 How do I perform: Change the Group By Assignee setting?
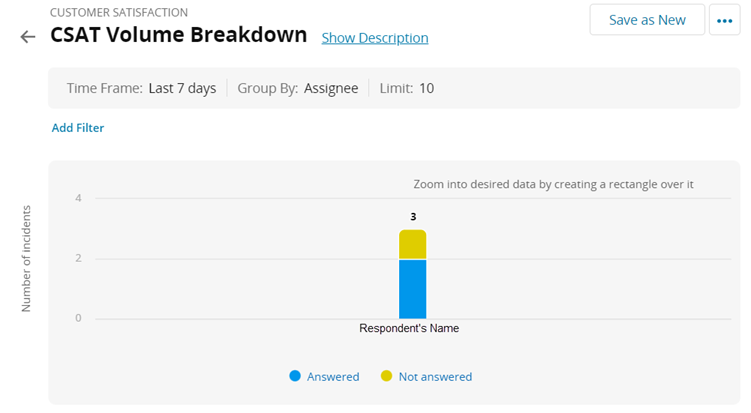point(298,88)
